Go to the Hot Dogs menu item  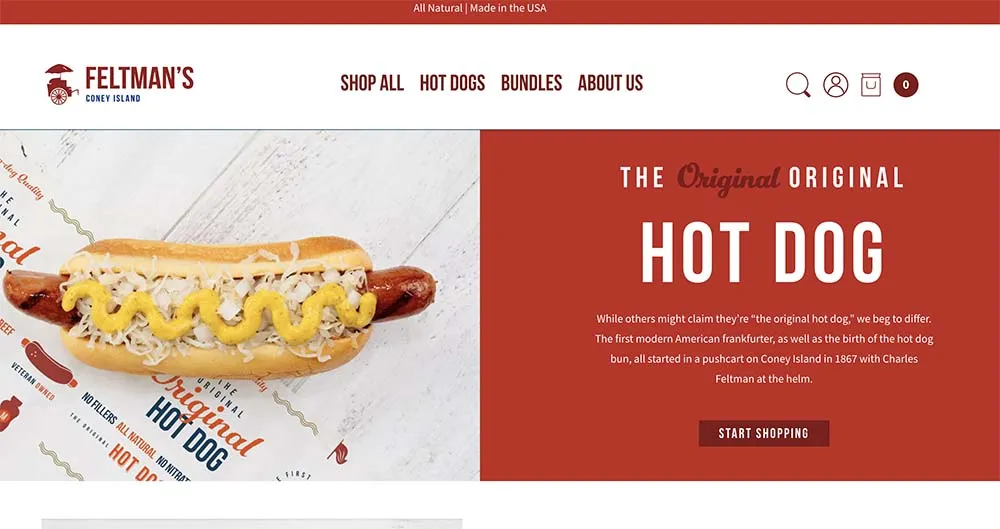452,83
